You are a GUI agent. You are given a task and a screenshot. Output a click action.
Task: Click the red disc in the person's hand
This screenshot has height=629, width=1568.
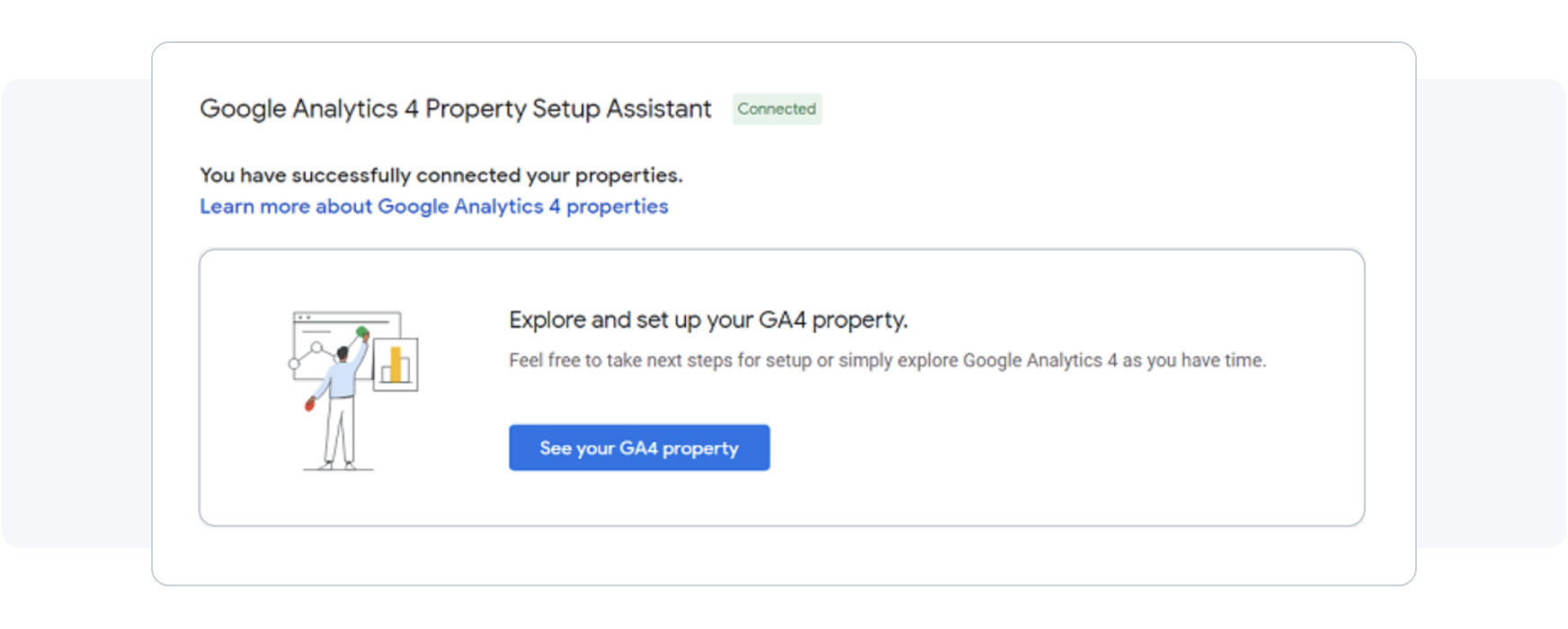(310, 404)
